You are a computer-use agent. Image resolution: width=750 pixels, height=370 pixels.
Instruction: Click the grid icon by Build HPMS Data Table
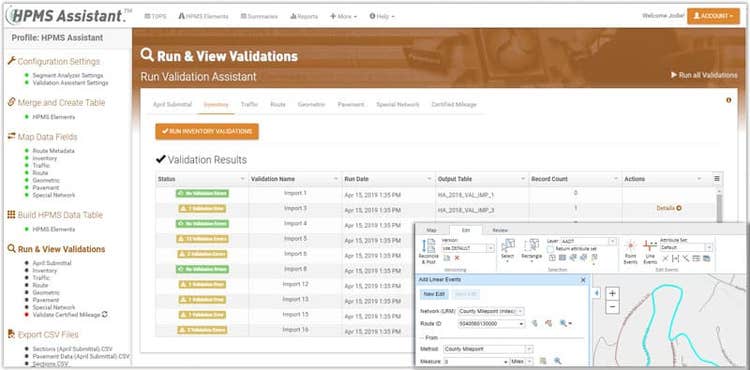(x=11, y=215)
